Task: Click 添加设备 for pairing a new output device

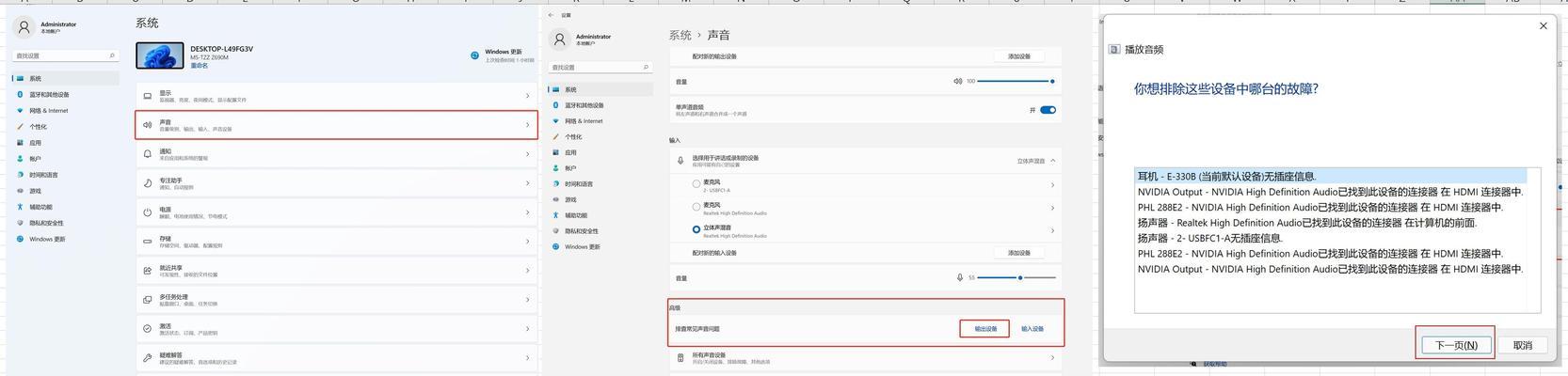Action: pos(1019,56)
